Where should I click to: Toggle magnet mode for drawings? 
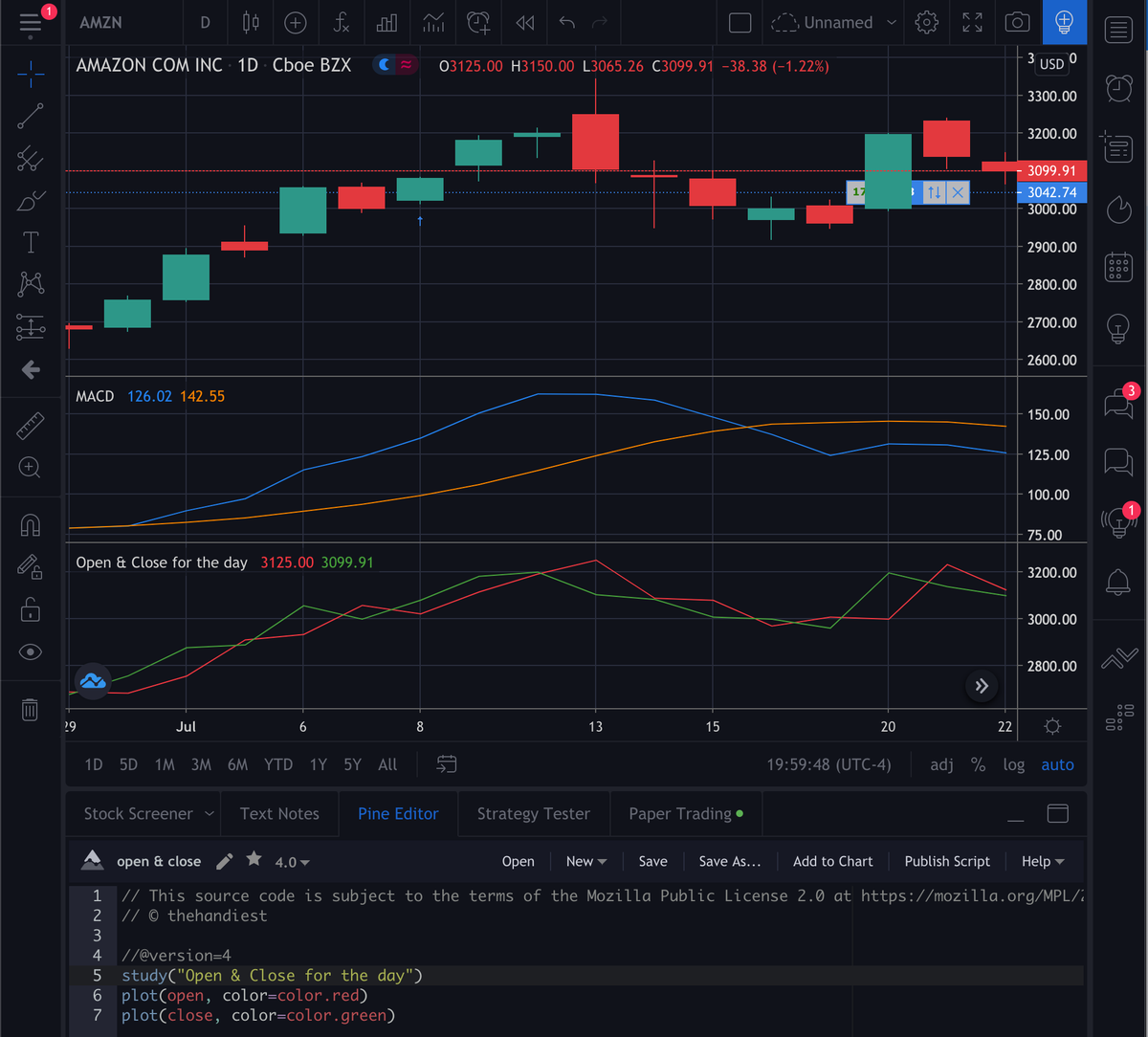[31, 525]
